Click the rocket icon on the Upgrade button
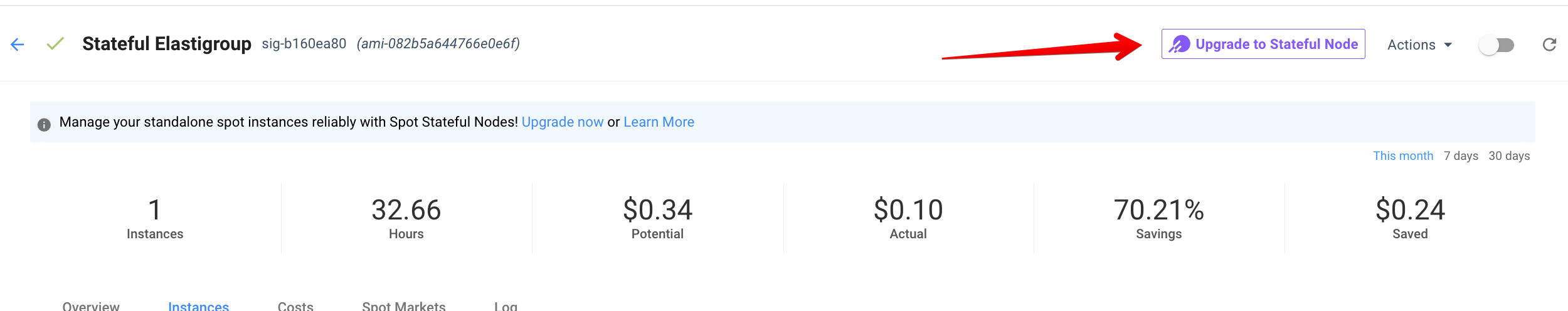The width and height of the screenshot is (1568, 311). (x=1179, y=45)
